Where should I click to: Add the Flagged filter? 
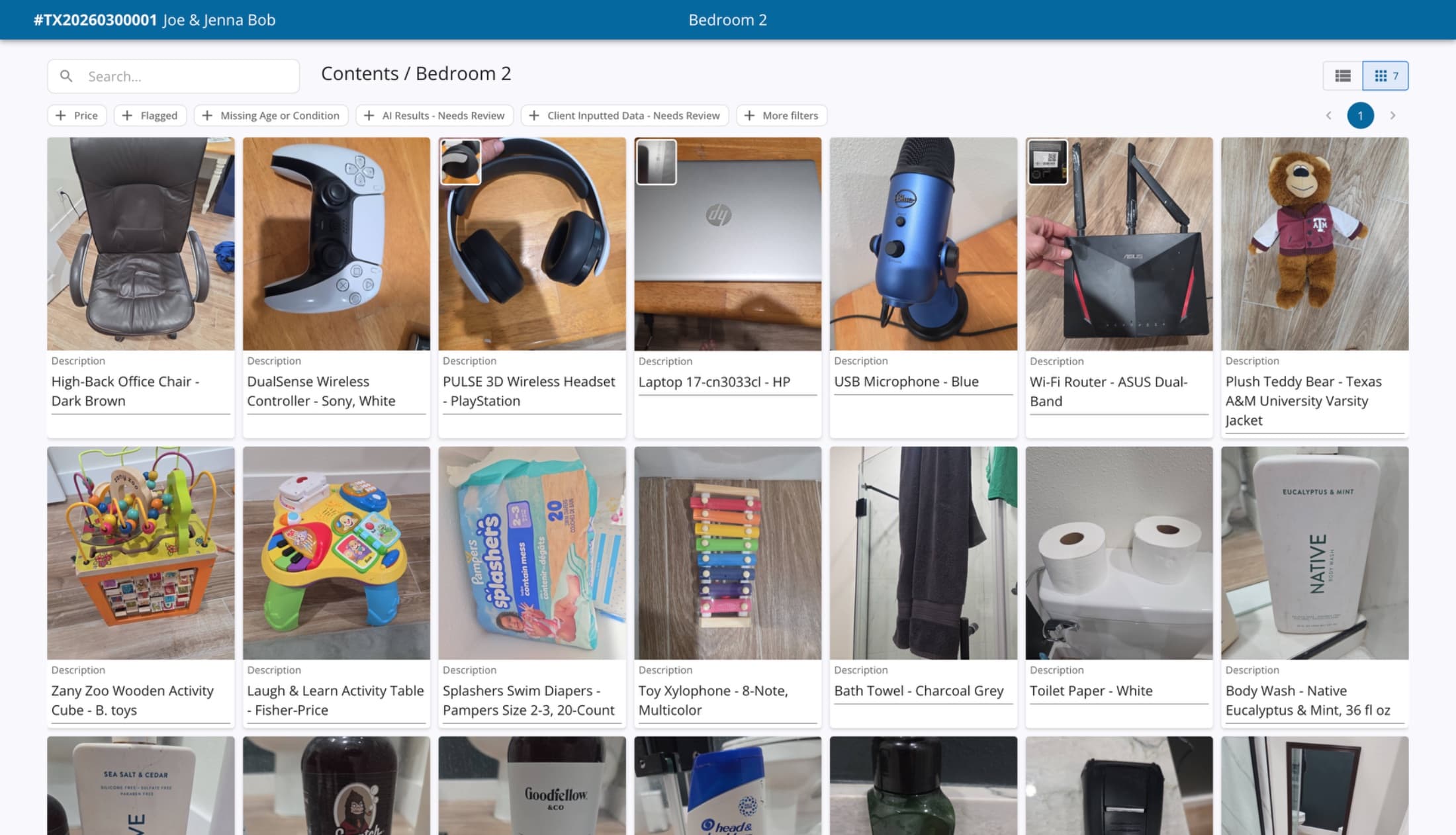(x=150, y=115)
